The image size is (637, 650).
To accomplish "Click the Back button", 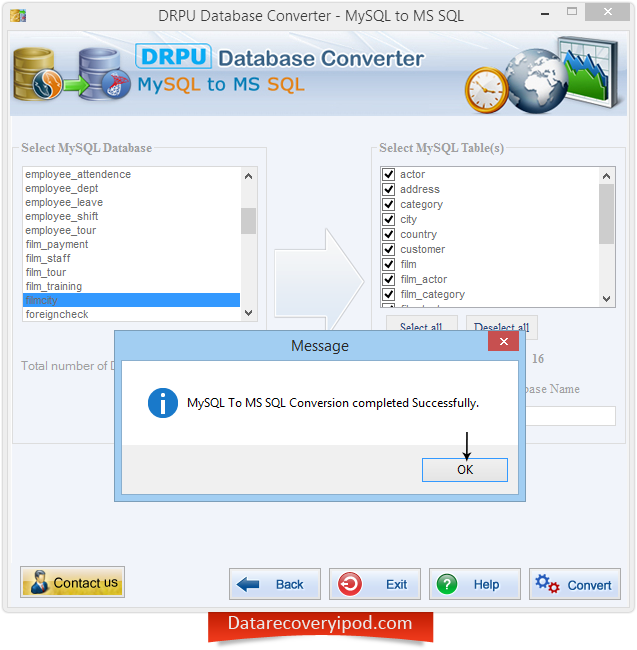I will (275, 584).
